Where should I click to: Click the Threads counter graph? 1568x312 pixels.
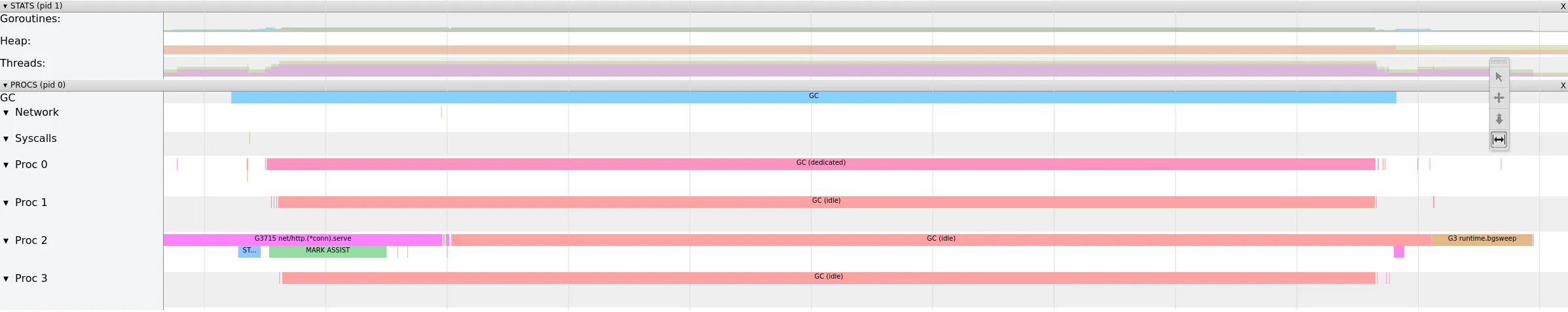pyautogui.click(x=786, y=69)
